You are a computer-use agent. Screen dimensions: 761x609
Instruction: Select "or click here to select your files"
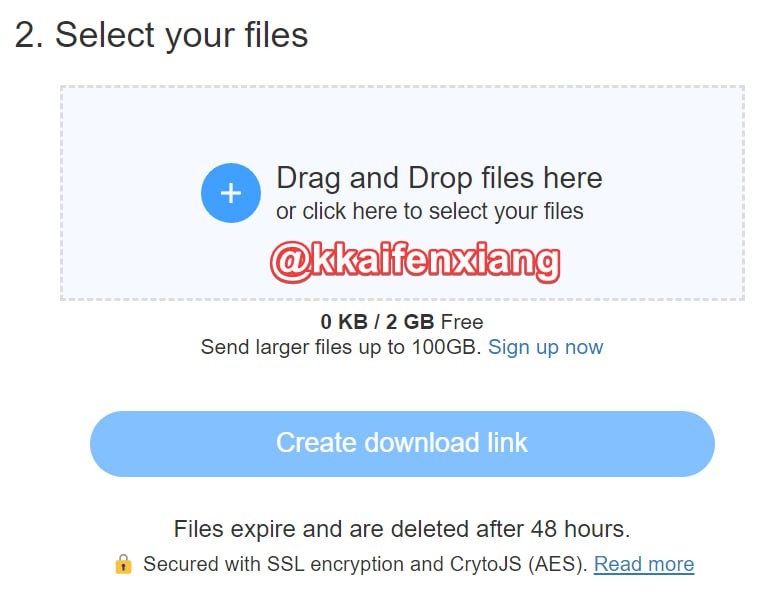click(x=430, y=211)
